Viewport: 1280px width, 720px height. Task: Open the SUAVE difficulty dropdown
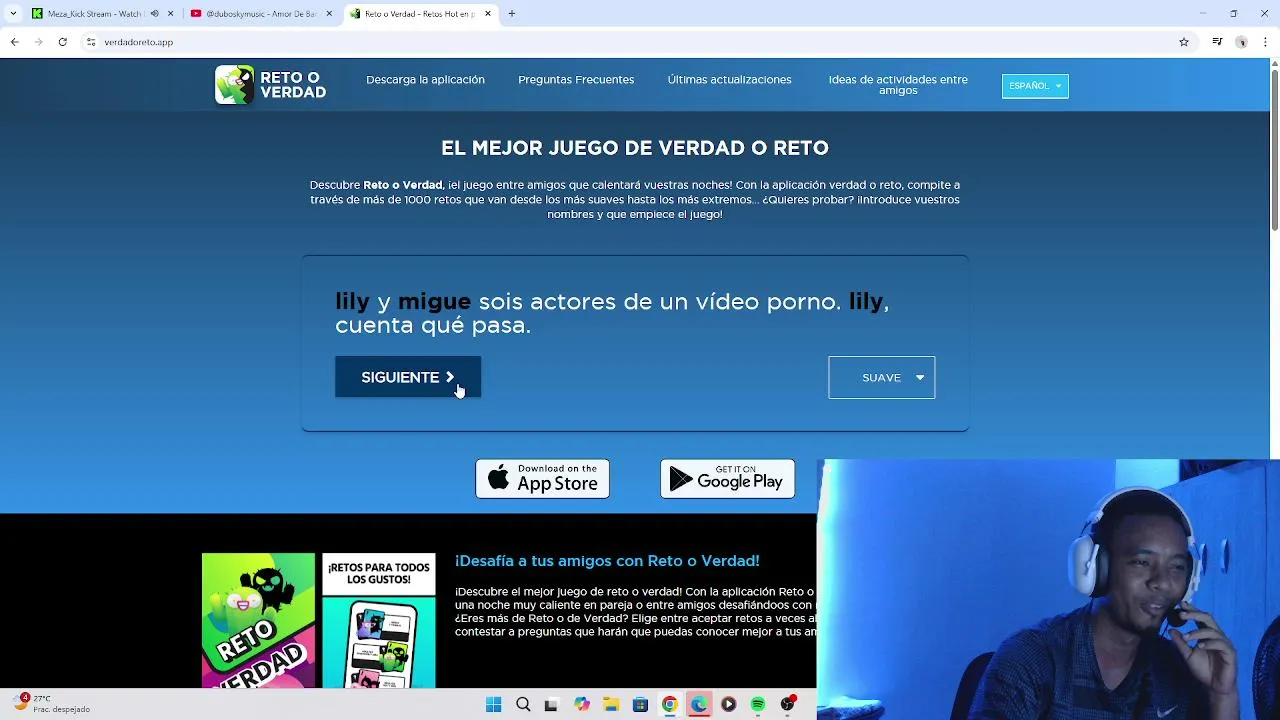pos(881,377)
